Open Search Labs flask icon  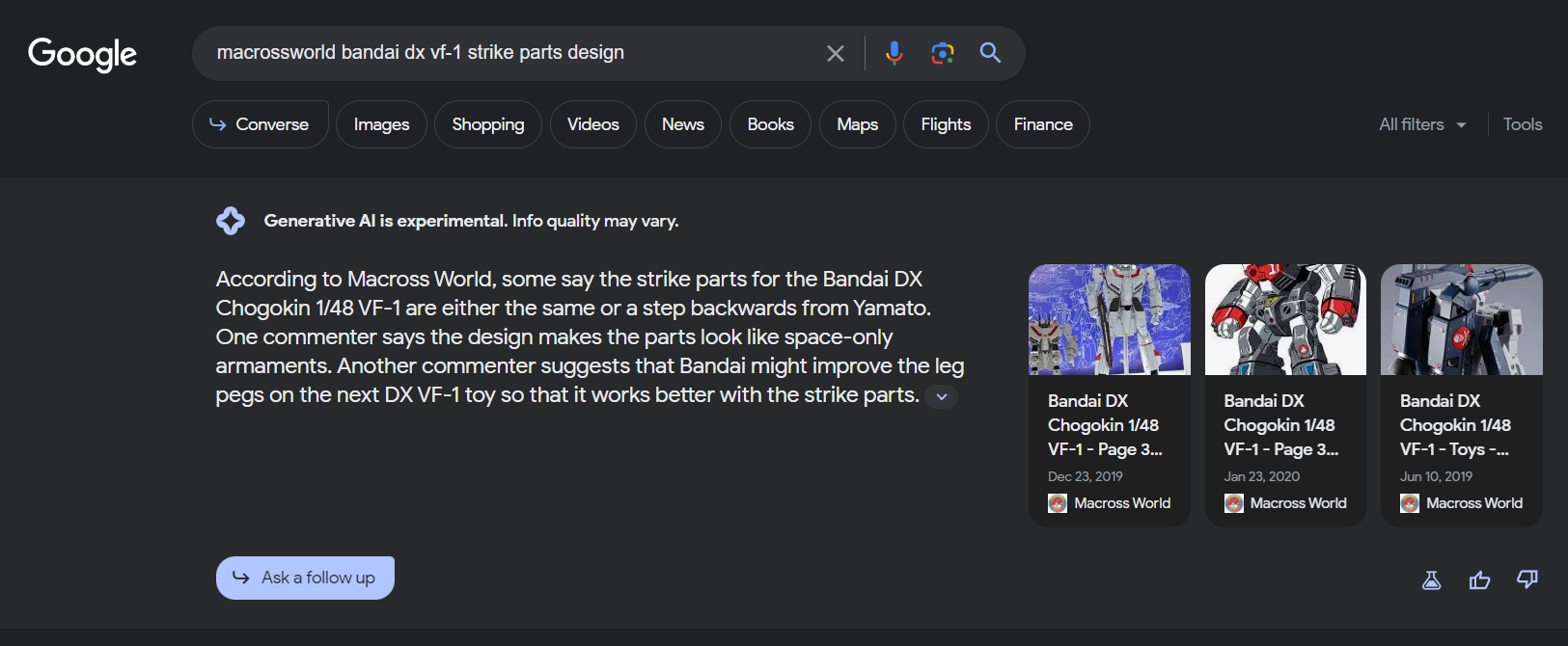pos(1432,579)
